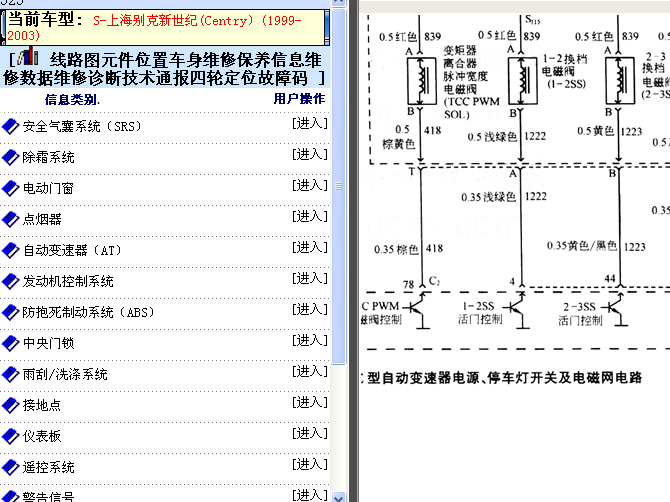The width and height of the screenshot is (670, 502).
Task: Click the book icon beside 仪表板
Action: point(11,436)
